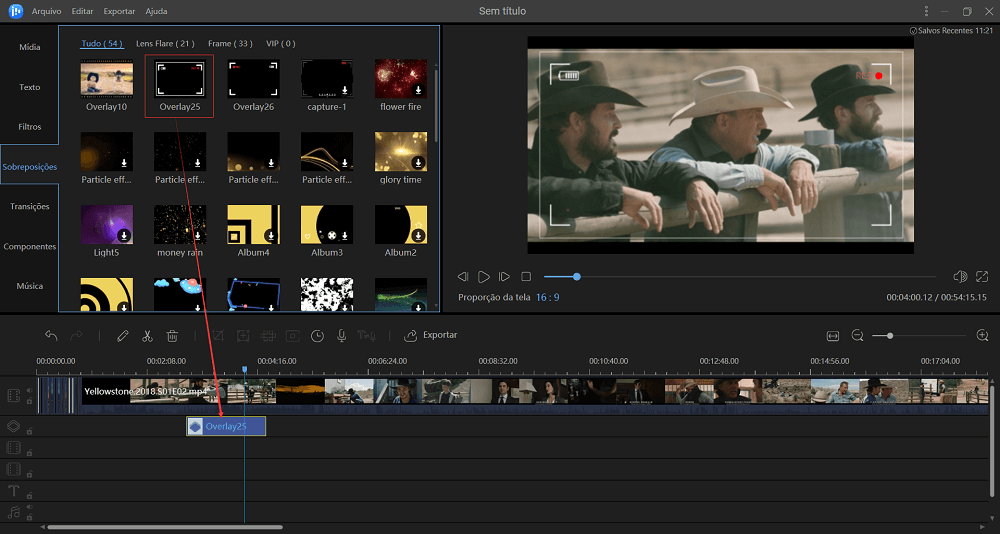The height and width of the screenshot is (534, 1000).
Task: Open the Ajuda menu
Action: click(156, 11)
